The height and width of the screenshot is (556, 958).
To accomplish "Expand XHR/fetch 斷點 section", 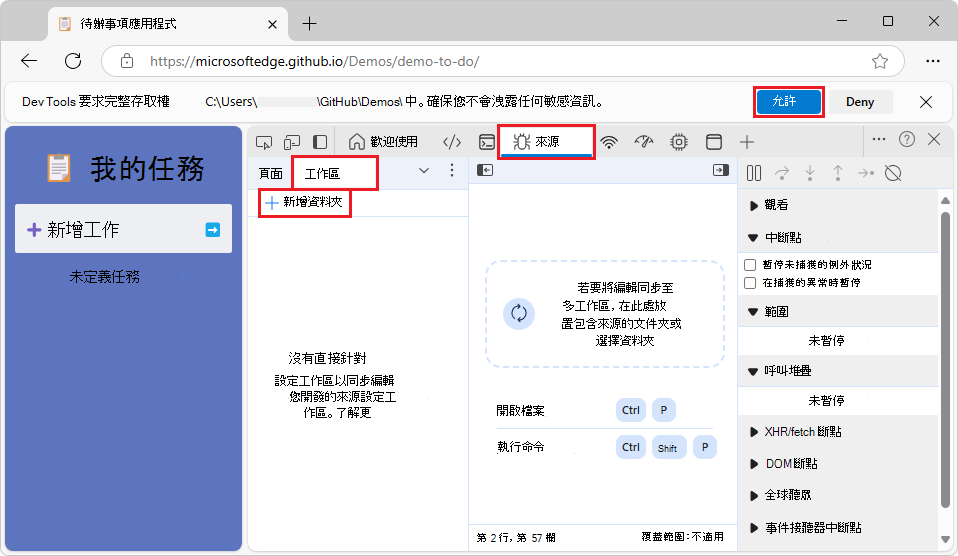I will 838,432.
